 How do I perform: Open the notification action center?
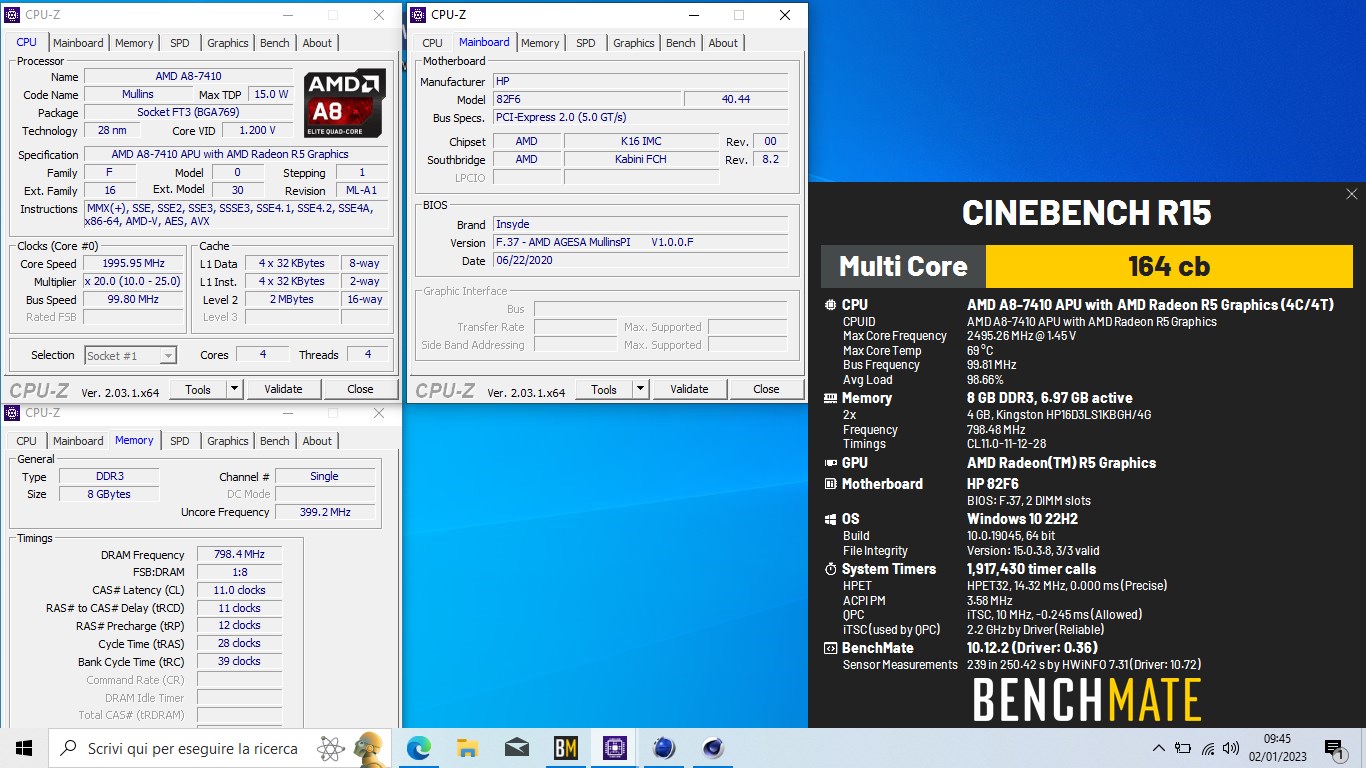pyautogui.click(x=1333, y=748)
